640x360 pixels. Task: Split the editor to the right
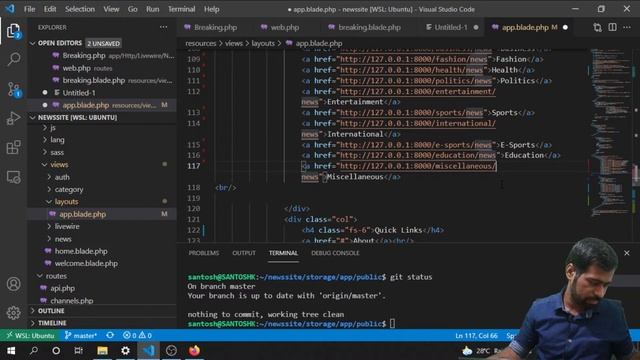tap(612, 27)
